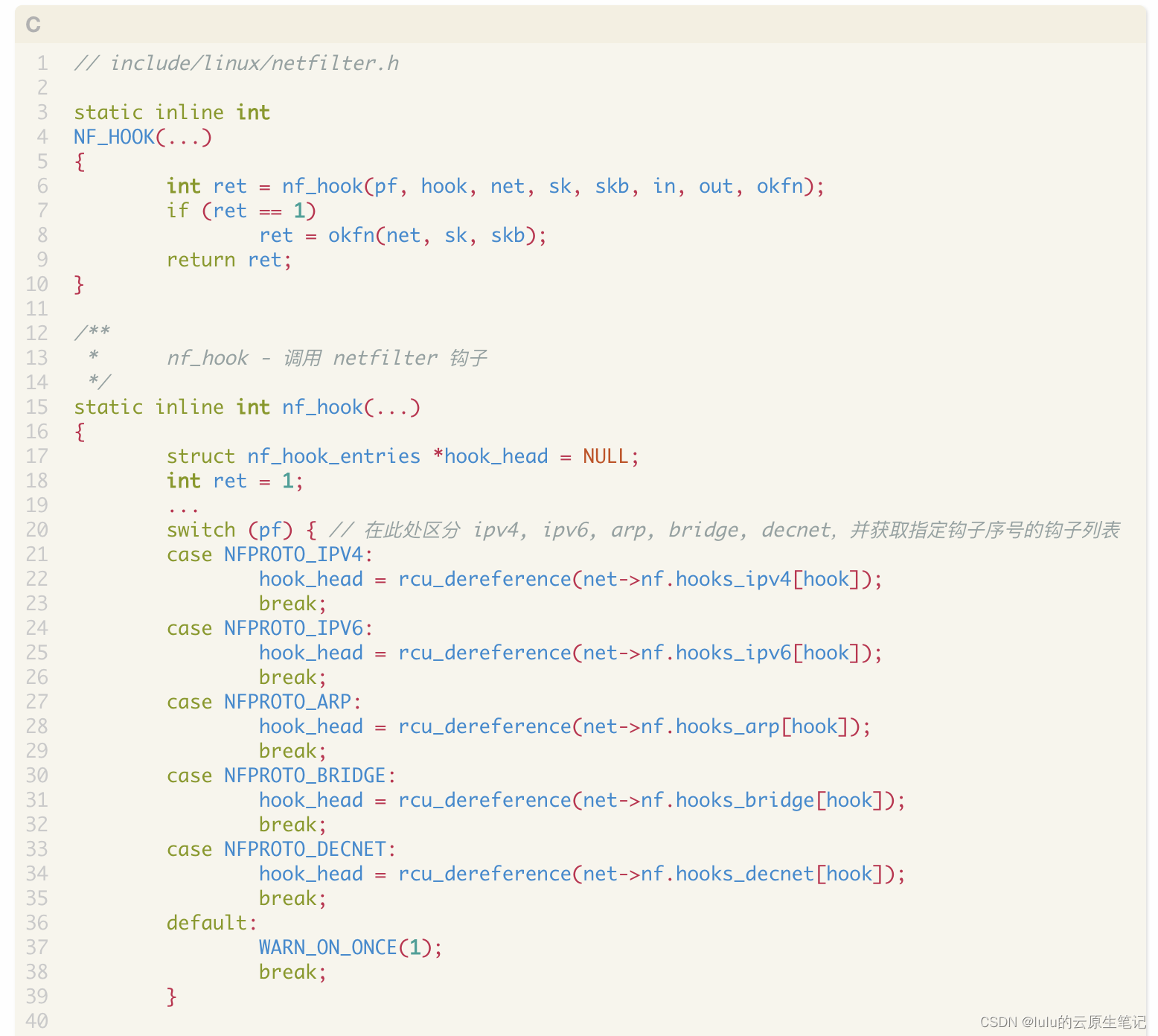
Task: Click 'NF_HOOK(...)' on line 4
Action: [x=143, y=137]
